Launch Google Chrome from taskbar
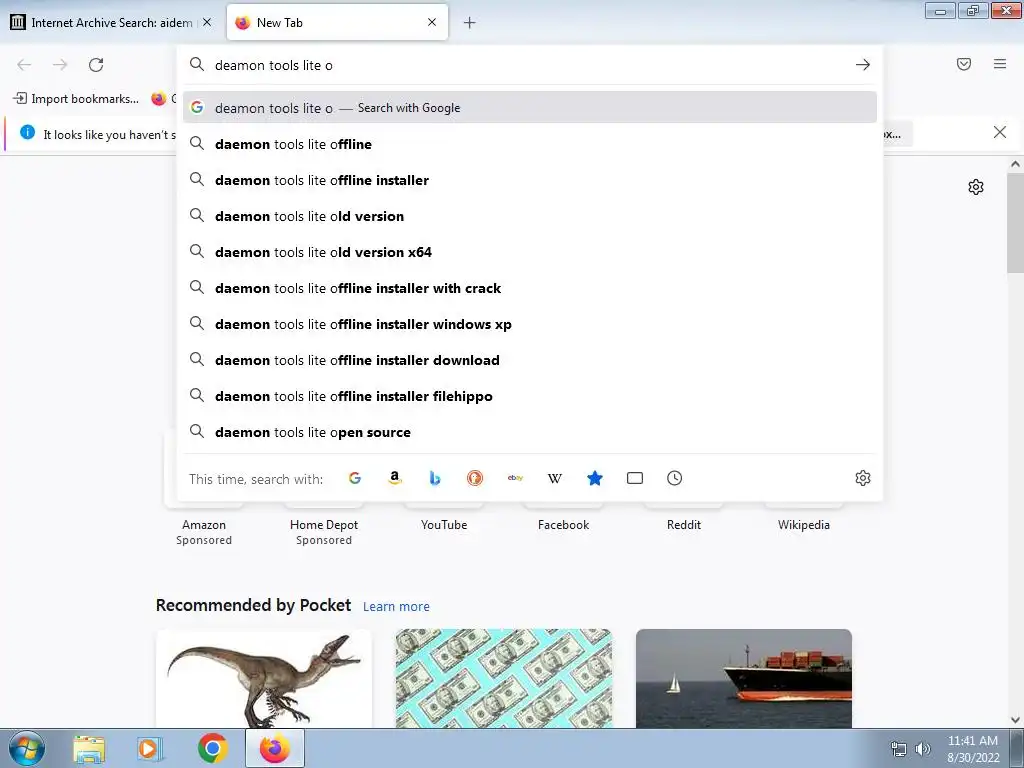Image resolution: width=1024 pixels, height=768 pixels. coord(212,748)
